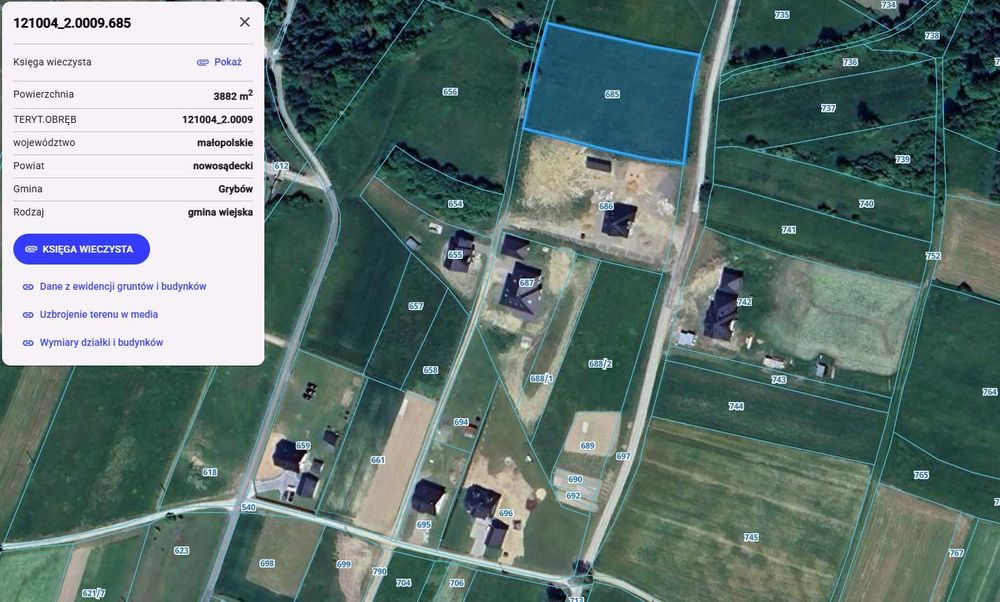This screenshot has height=602, width=1000.
Task: Select parcel 790 on the map
Action: click(x=379, y=571)
